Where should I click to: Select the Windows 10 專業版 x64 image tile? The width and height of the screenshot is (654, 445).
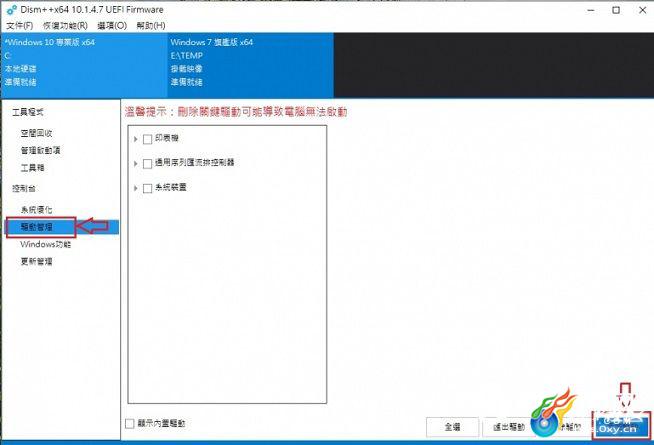84,65
